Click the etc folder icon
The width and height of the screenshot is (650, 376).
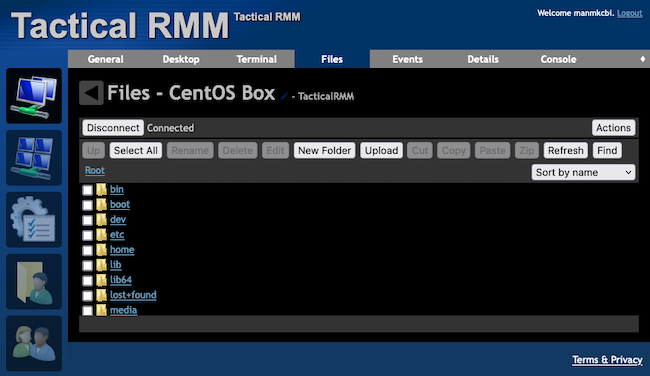pyautogui.click(x=101, y=235)
